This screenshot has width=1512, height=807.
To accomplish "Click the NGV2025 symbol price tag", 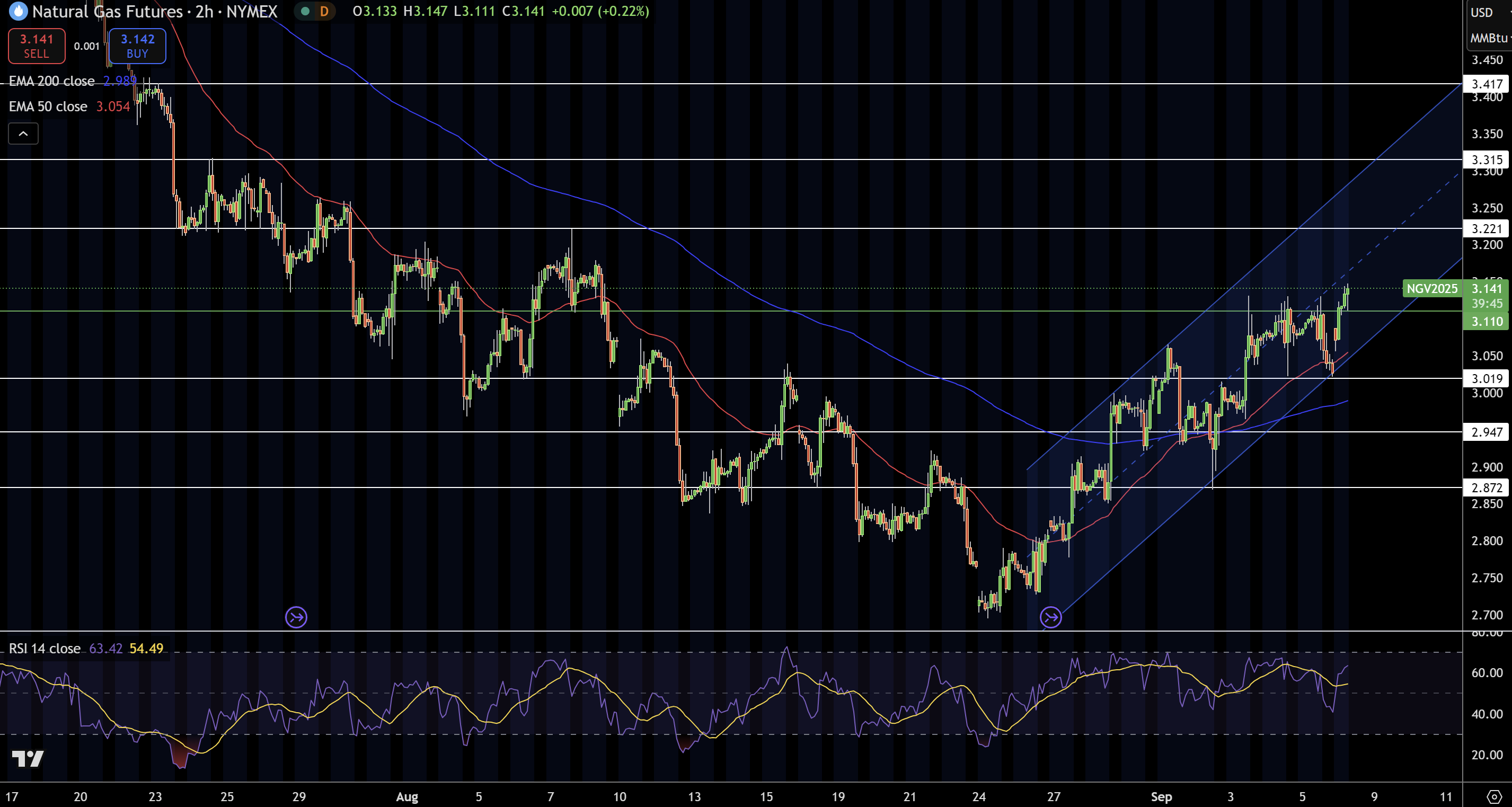I will [1431, 289].
